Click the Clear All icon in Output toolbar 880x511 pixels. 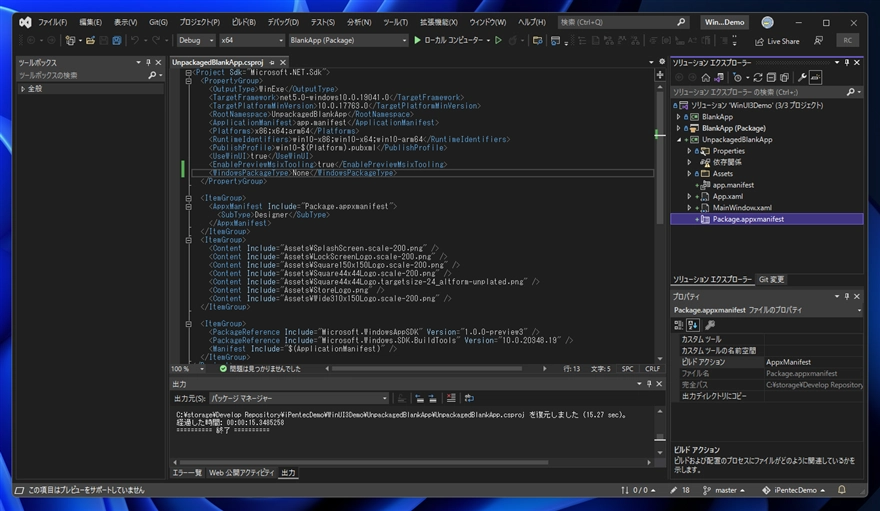pyautogui.click(x=451, y=398)
